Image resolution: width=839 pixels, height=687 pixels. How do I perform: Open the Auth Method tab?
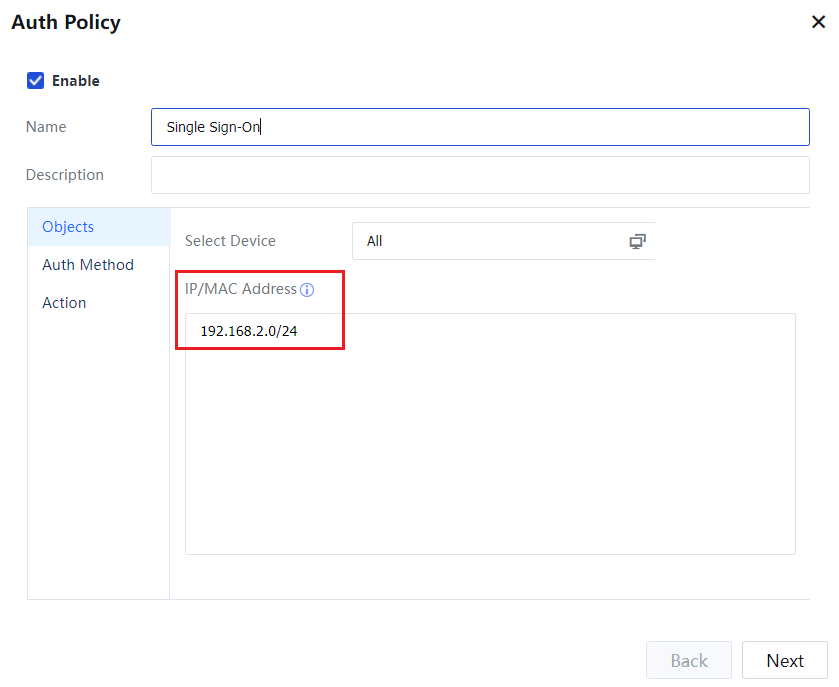[88, 265]
